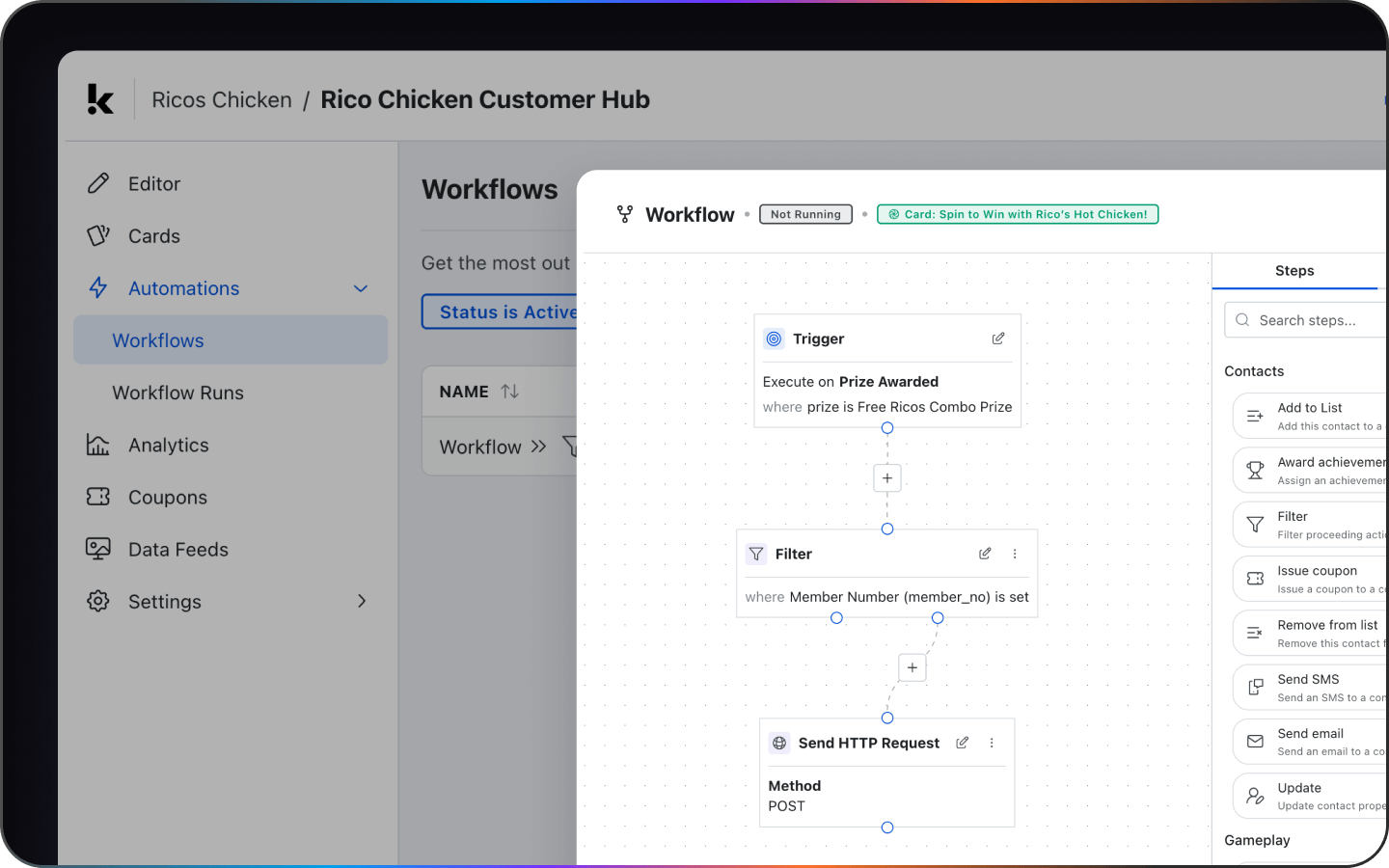The height and width of the screenshot is (868, 1389).
Task: Click the Contacts section heading
Action: (1254, 371)
